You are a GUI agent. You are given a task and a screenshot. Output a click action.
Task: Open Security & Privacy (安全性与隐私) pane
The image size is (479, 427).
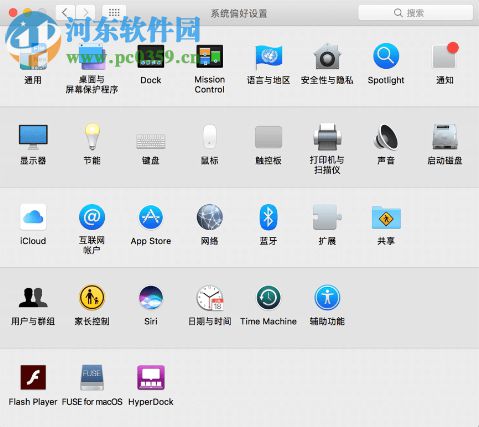(x=327, y=57)
